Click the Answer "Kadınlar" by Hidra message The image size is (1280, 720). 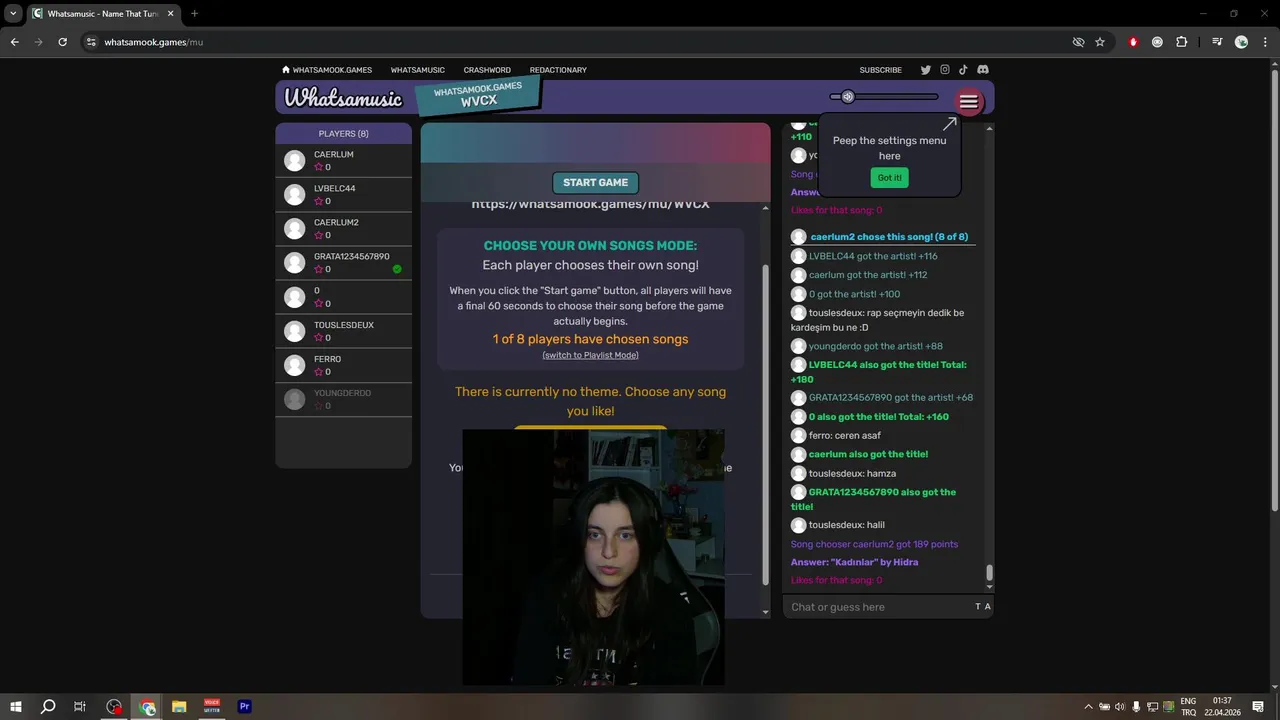(854, 562)
